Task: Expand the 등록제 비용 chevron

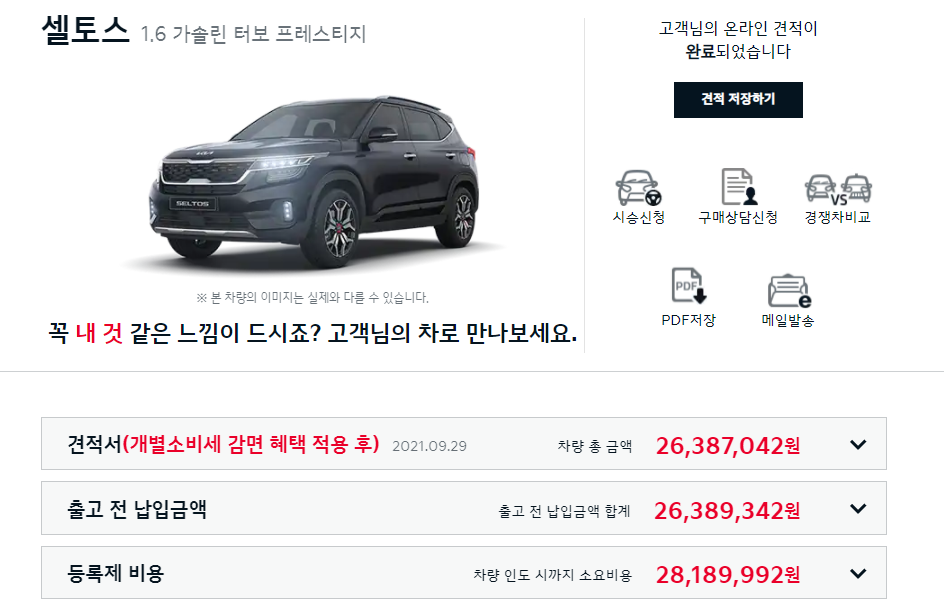Action: coord(858,573)
